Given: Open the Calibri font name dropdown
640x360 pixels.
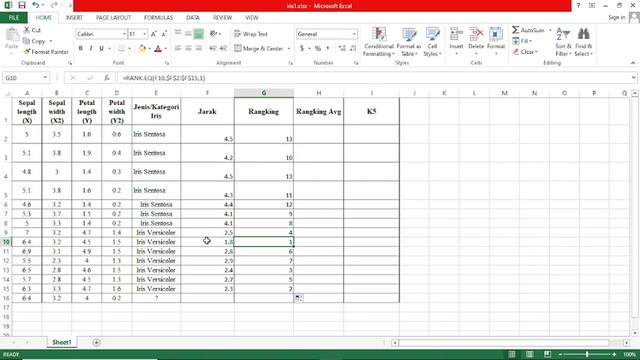Looking at the screenshot, I should tap(124, 34).
